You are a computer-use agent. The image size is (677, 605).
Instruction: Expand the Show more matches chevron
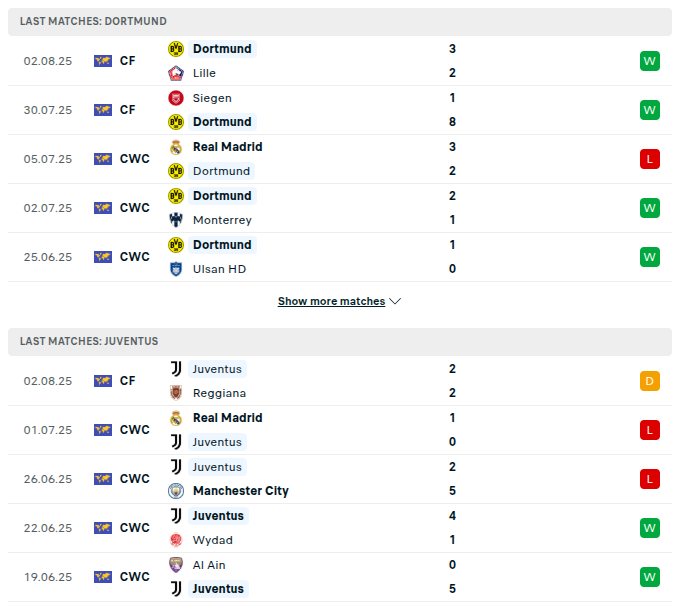(x=395, y=301)
